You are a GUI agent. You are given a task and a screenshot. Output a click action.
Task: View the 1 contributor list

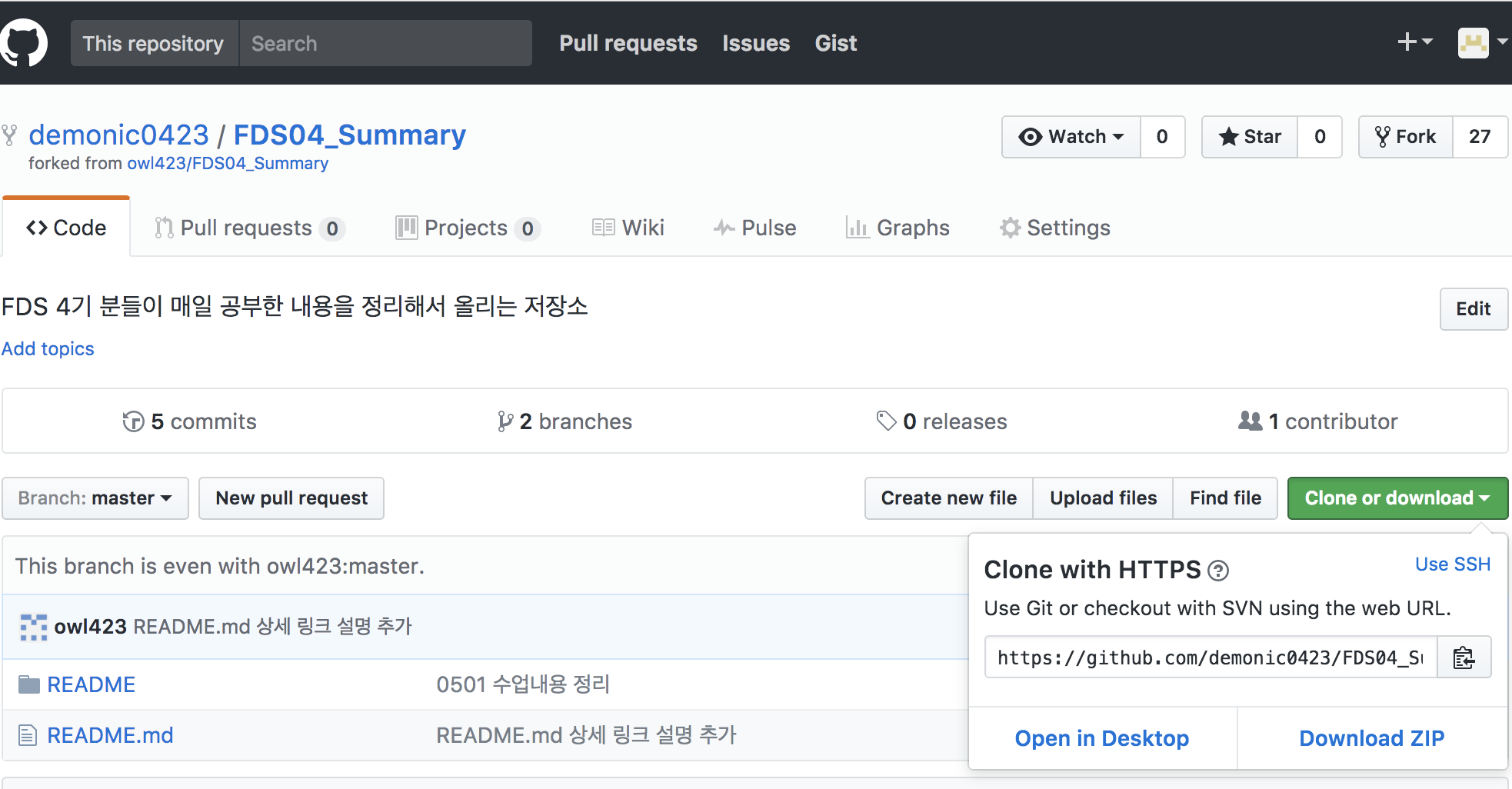[x=1318, y=421]
